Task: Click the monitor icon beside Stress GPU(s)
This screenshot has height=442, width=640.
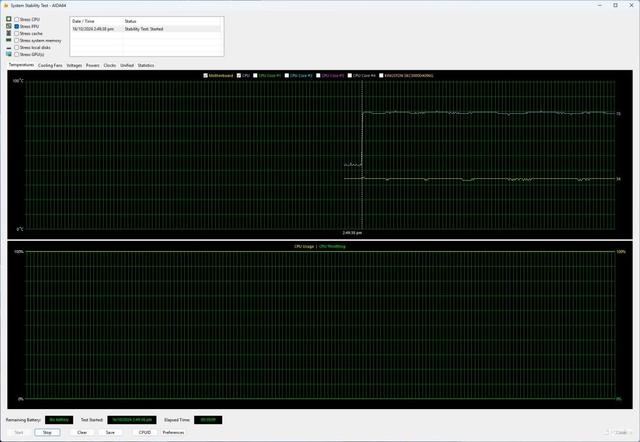Action: (9, 54)
